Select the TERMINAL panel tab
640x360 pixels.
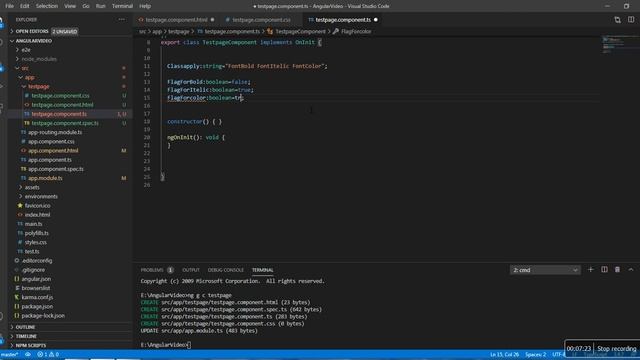(262, 270)
